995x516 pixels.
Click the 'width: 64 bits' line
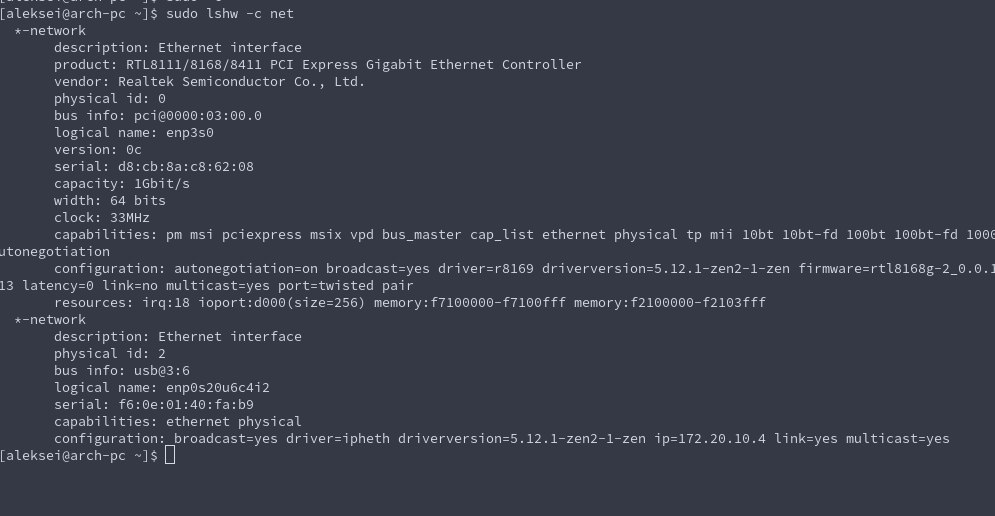[x=110, y=201]
